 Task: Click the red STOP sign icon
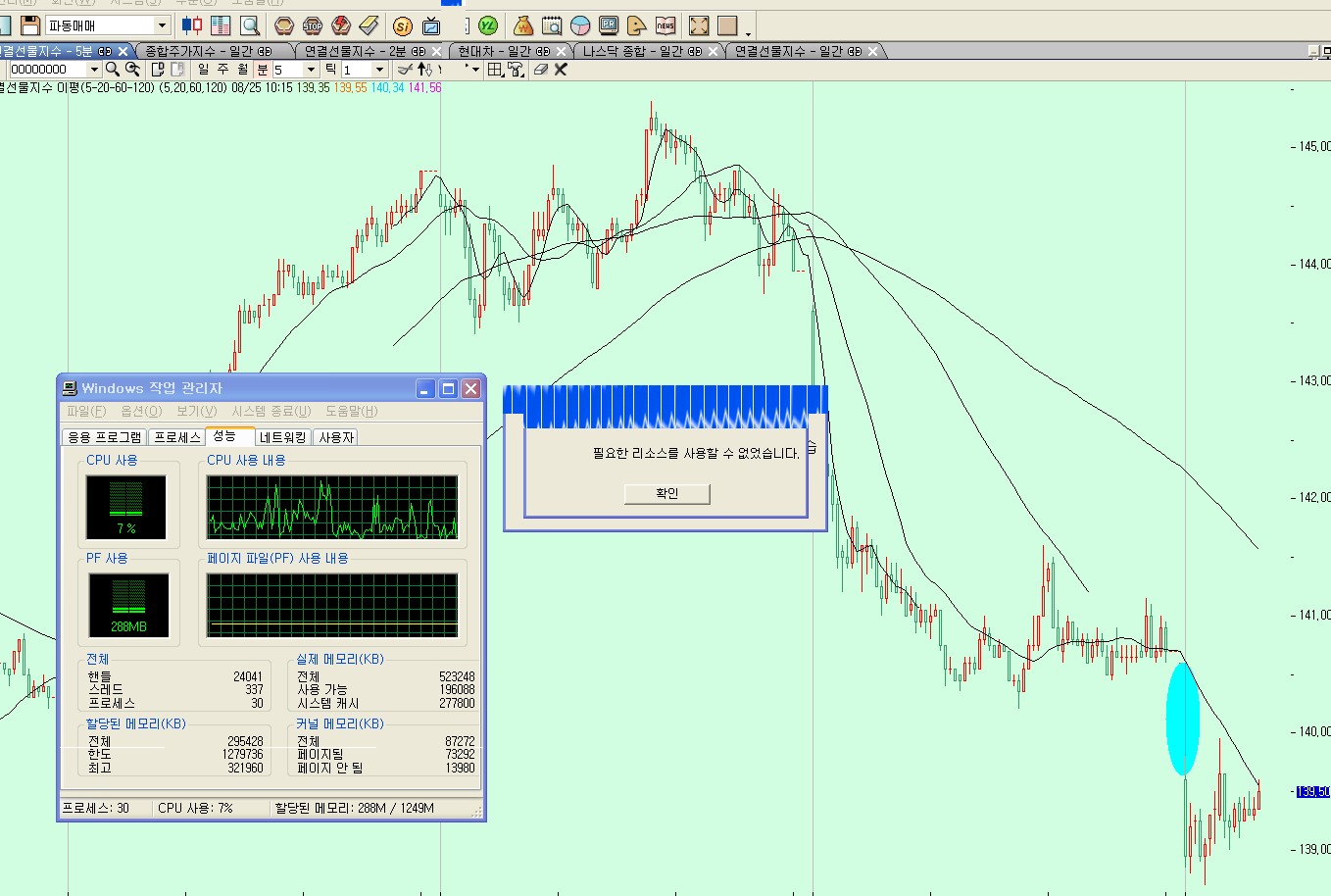(313, 25)
